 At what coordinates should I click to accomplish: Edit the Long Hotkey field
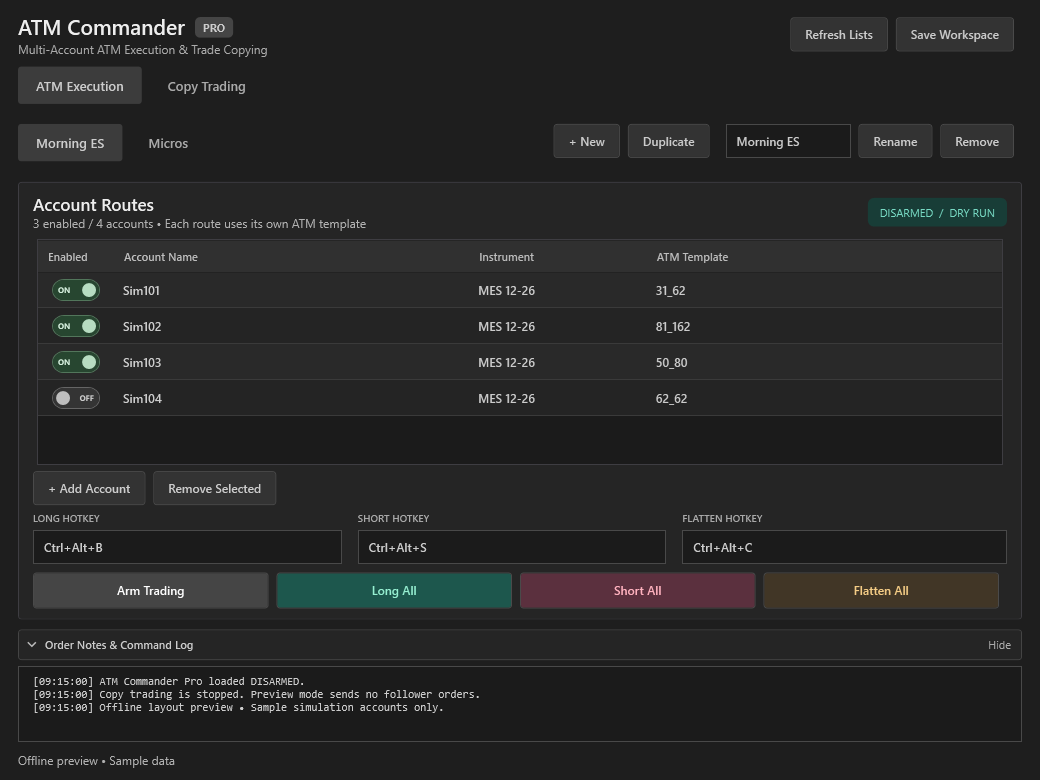[x=187, y=547]
